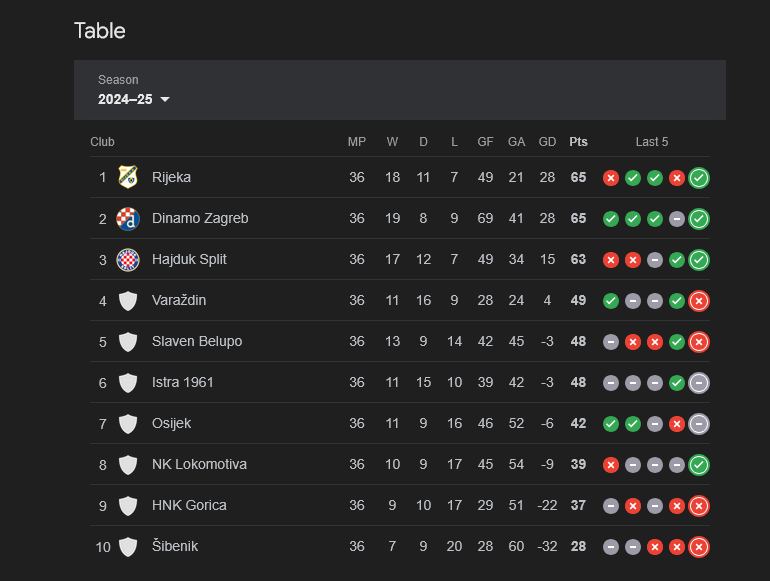Click Osijek's latest match draw icon
This screenshot has height=581, width=770.
click(x=699, y=424)
